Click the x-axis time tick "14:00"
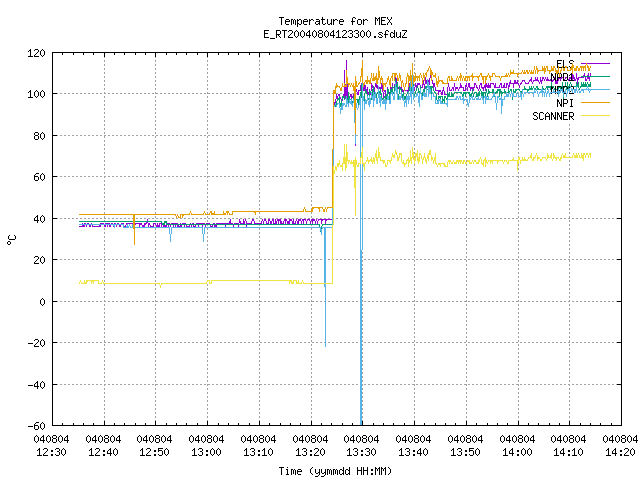 [517, 452]
